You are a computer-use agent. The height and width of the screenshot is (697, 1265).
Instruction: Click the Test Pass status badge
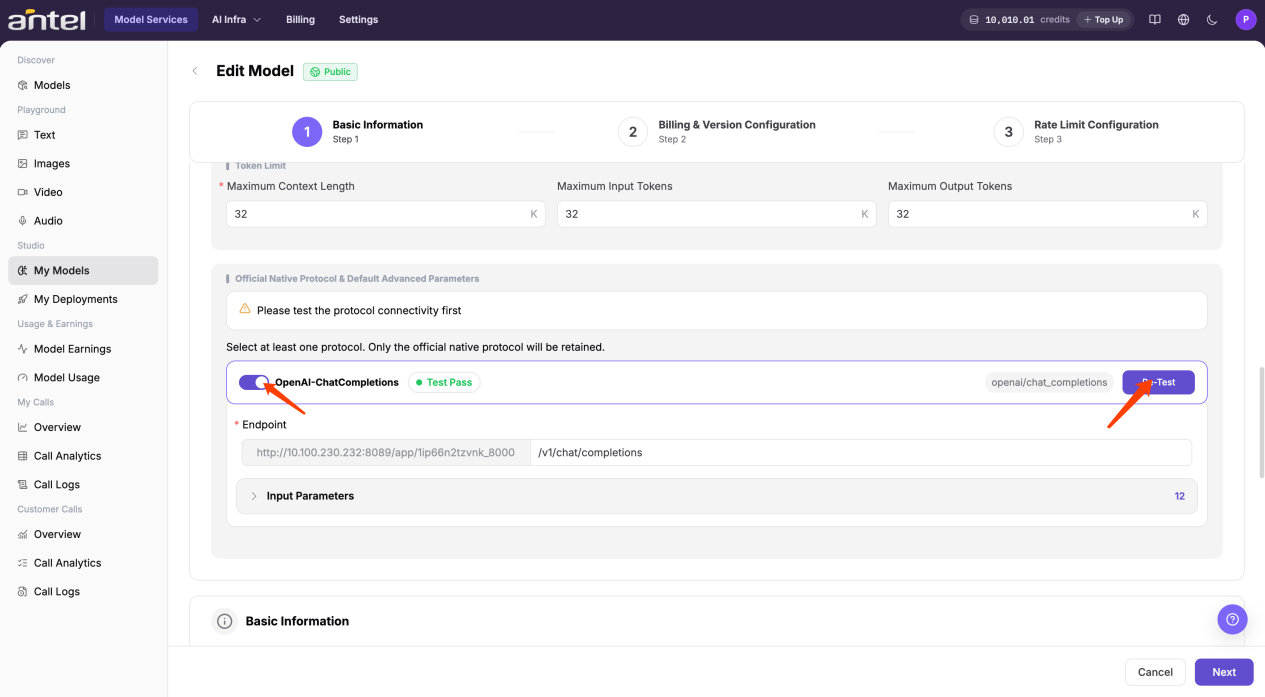click(444, 382)
